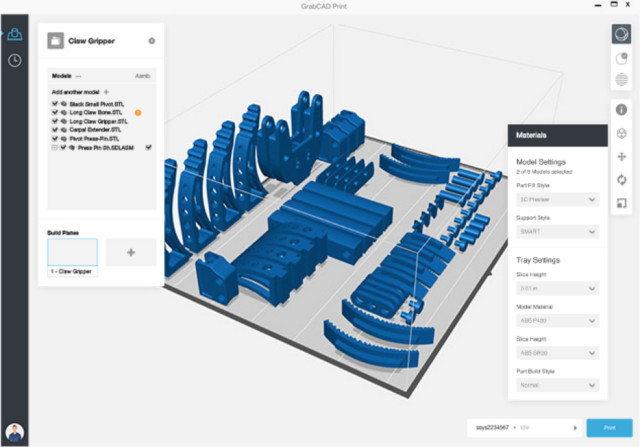Image resolution: width=640 pixels, height=447 pixels.
Task: Select the project tray icon in left sidebar
Action: point(15,34)
